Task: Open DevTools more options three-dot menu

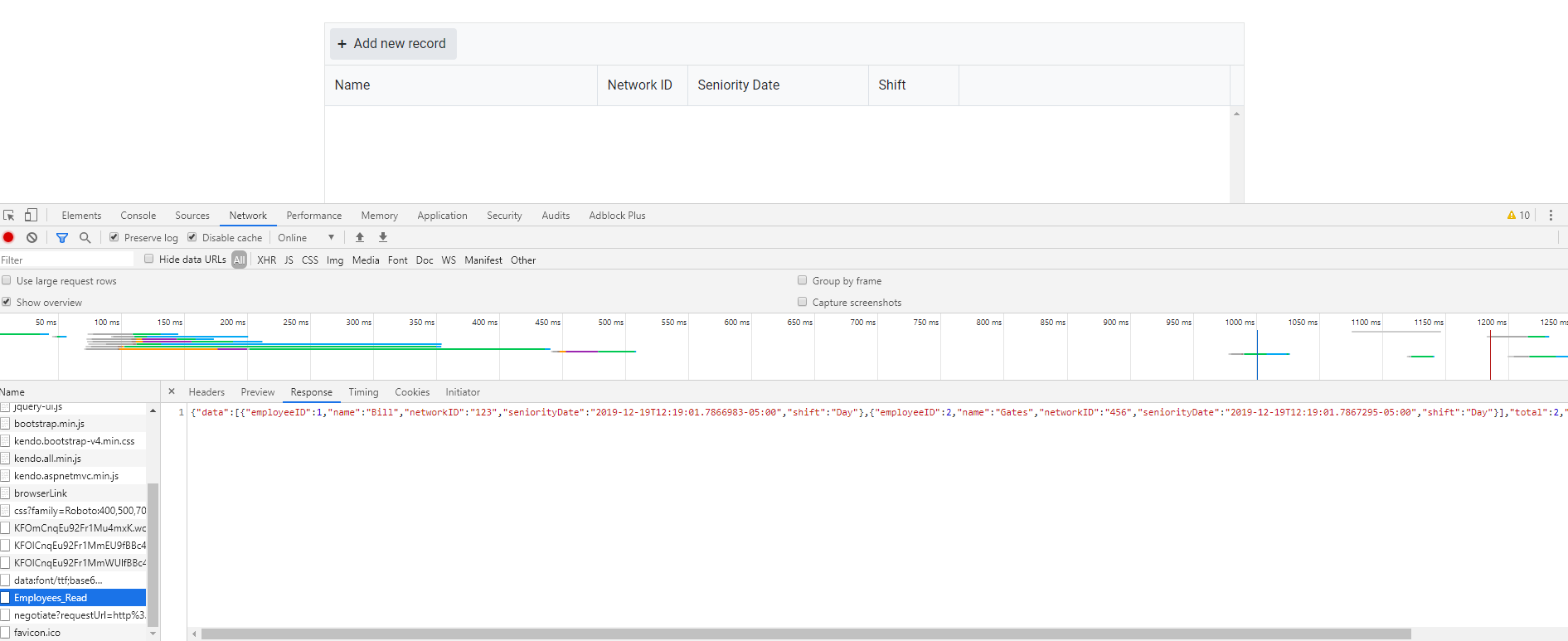Action: (1551, 215)
